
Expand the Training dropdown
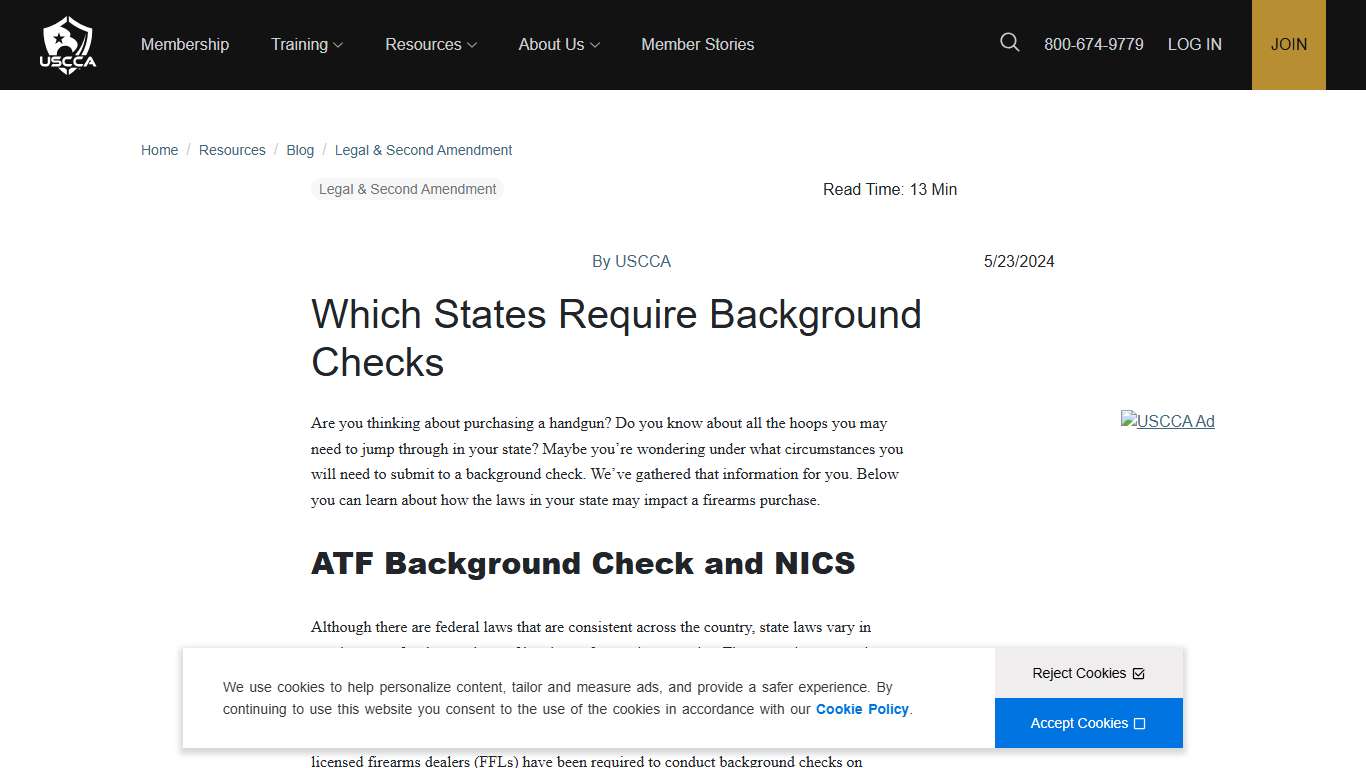[306, 44]
